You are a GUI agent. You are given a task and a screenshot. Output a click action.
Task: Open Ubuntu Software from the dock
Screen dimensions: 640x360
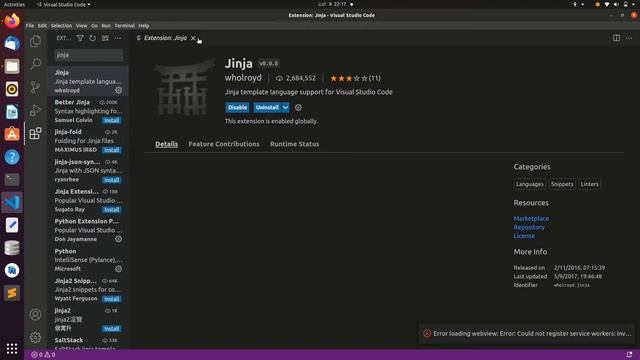click(12, 134)
